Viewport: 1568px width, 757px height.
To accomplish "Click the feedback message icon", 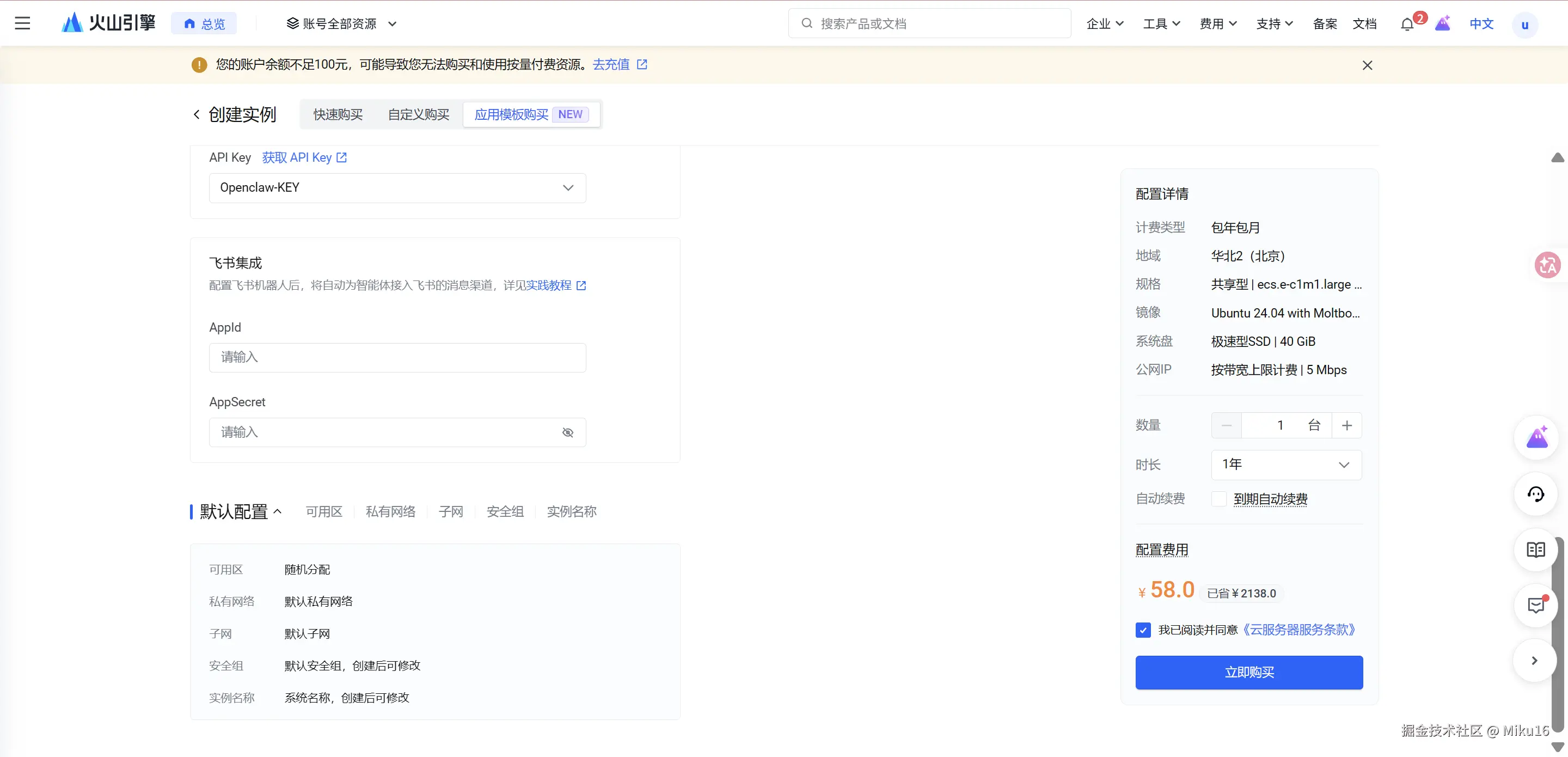I will 1536,606.
